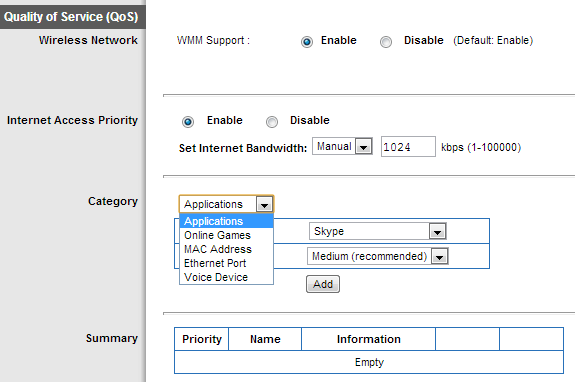The image size is (575, 382).
Task: Click the Set Internet Bandwidth label
Action: 243,148
